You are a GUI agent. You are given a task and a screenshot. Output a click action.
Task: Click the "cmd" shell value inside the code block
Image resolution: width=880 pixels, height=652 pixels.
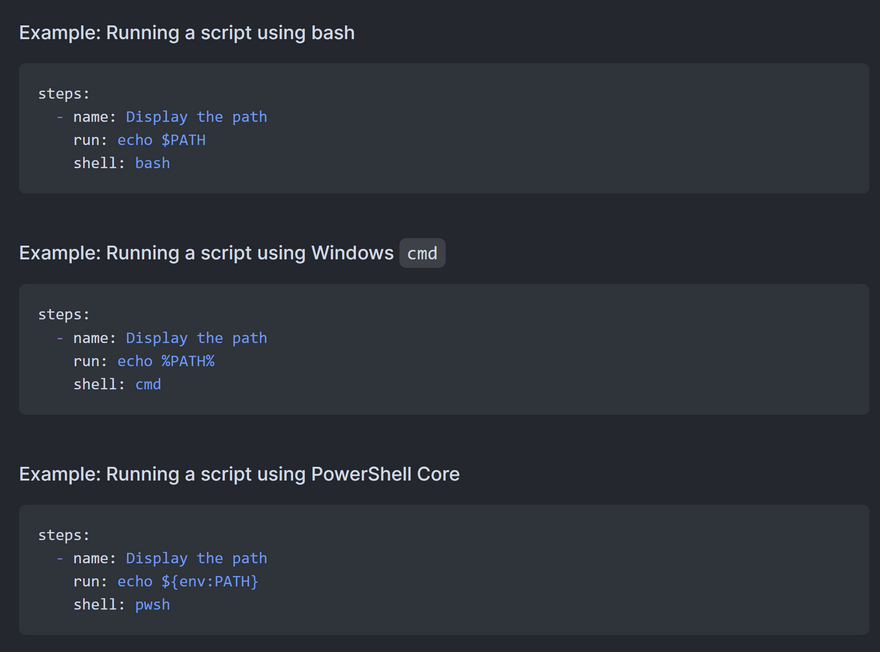[x=148, y=384]
